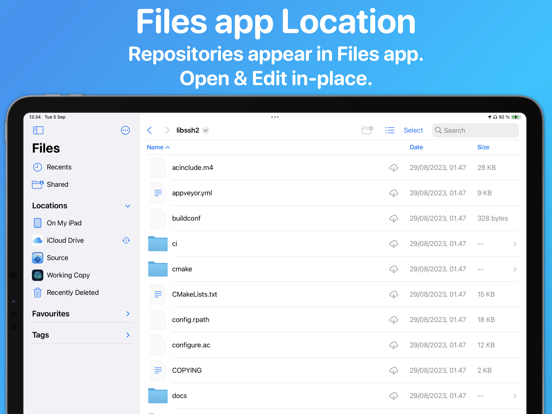Viewport: 552px width, 414px height.
Task: Download configure.ac via cloud icon
Action: point(394,345)
